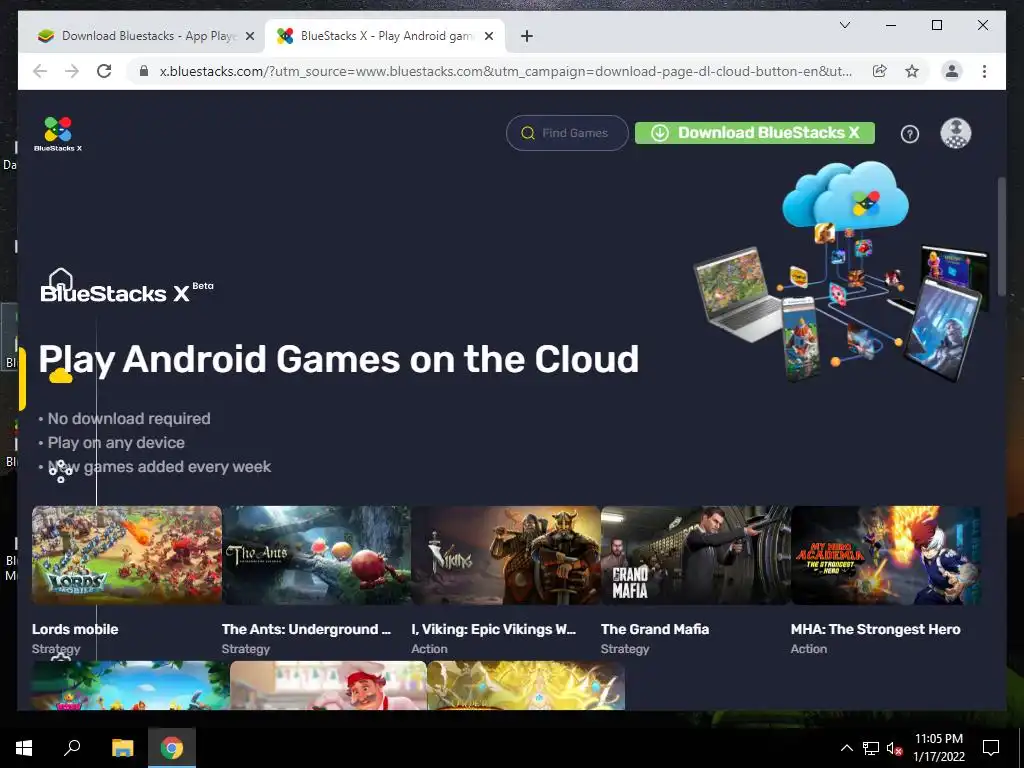Expand the tab search chevron in Chrome title bar
Screen dimensions: 1024x768
coord(844,25)
